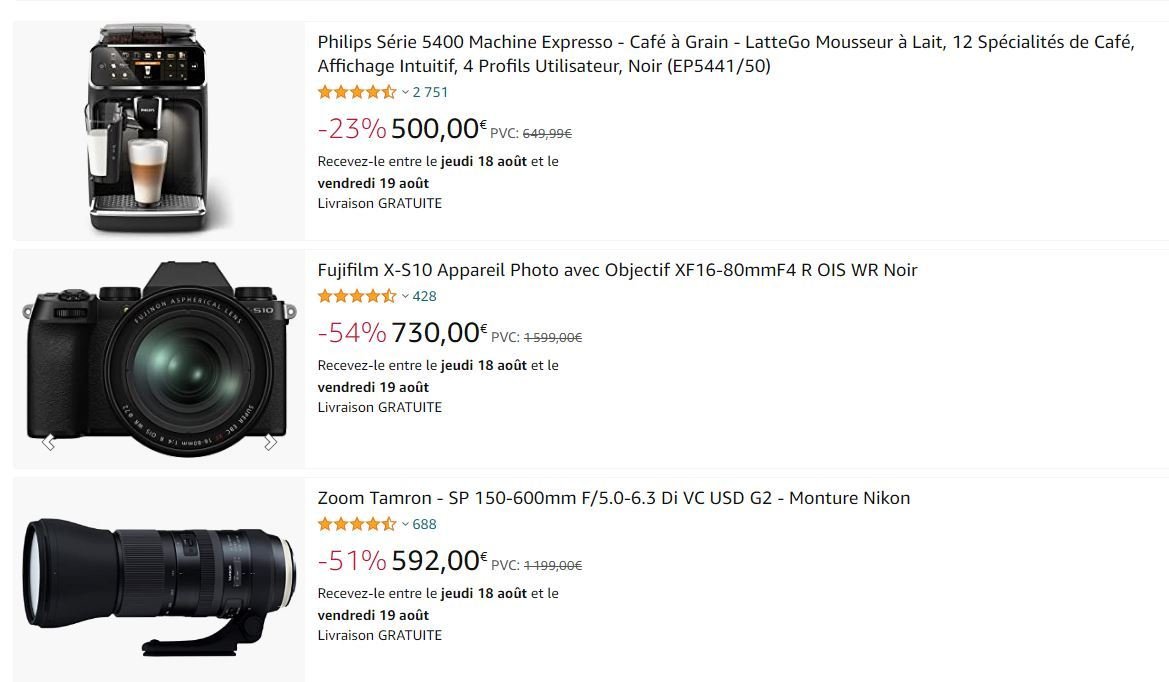The width and height of the screenshot is (1169, 682).
Task: Click the Philips star rating icons
Action: tap(357, 92)
